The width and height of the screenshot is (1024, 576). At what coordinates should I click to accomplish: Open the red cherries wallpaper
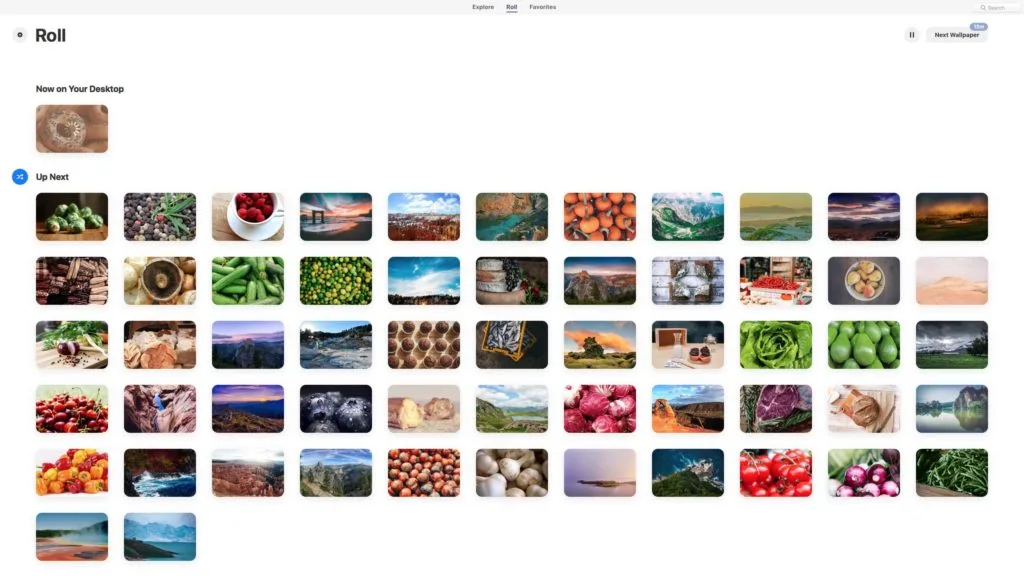72,409
